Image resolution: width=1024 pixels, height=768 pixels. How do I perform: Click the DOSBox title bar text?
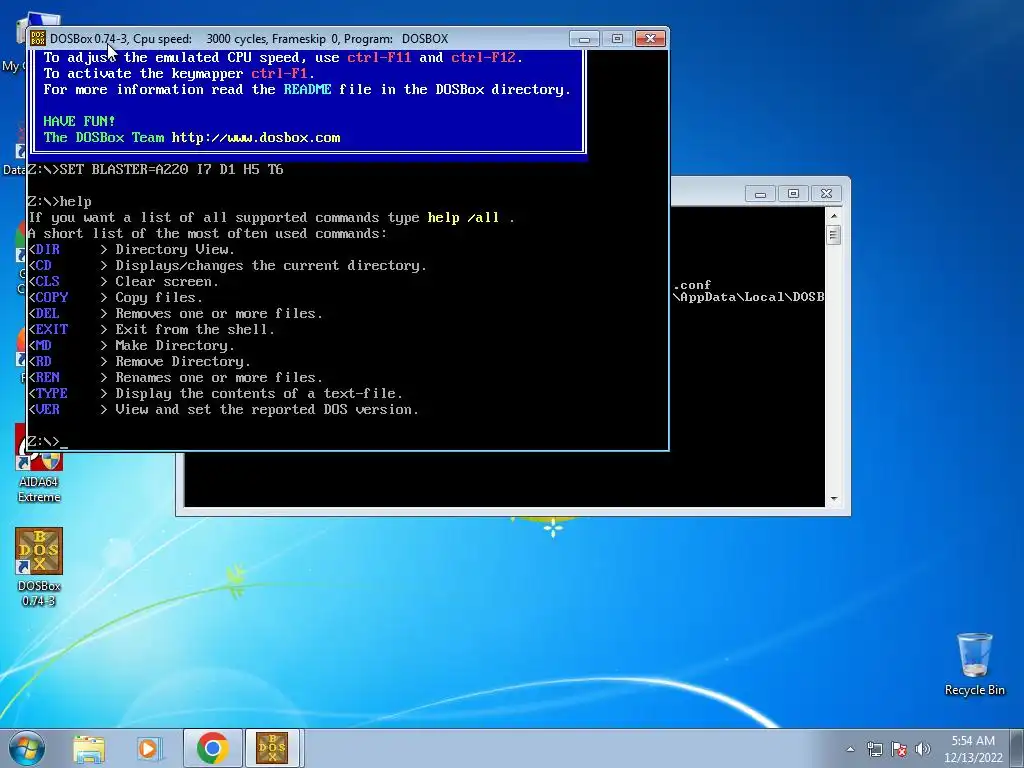coord(249,39)
